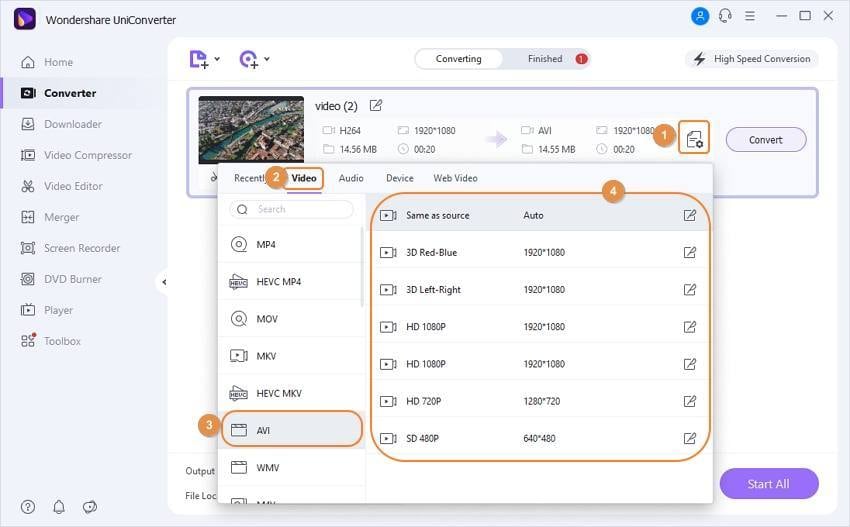Select the Web Video format tab
Viewport: 850px width, 527px height.
[x=455, y=178]
